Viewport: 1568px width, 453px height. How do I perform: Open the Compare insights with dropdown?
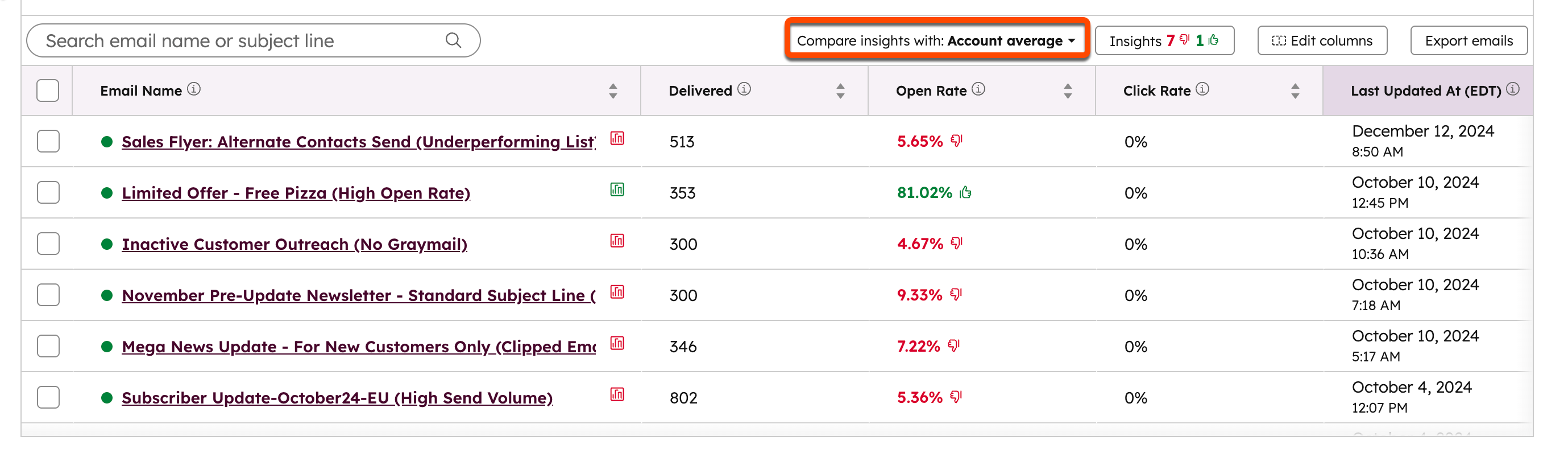[936, 40]
